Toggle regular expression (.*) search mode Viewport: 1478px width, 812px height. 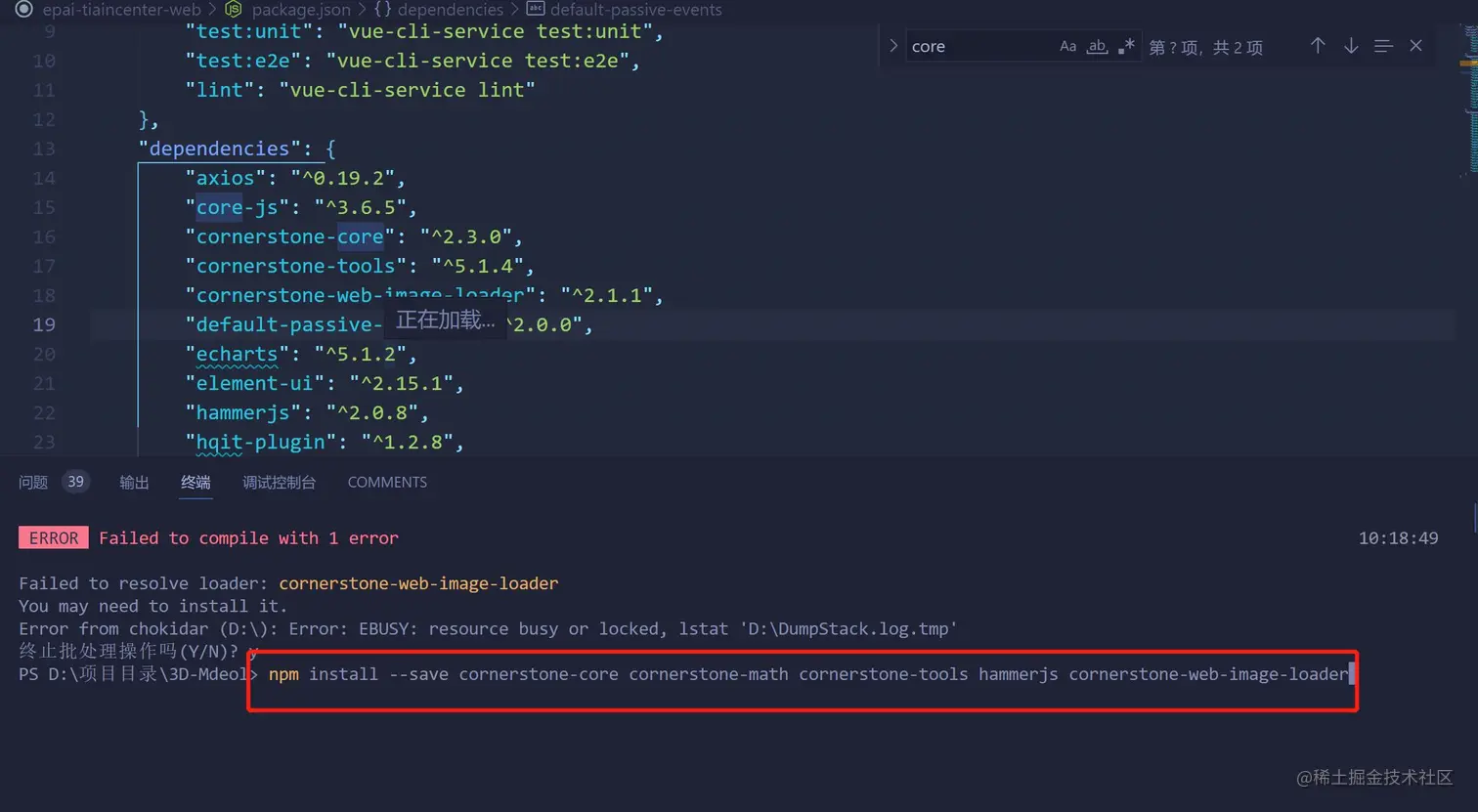pyautogui.click(x=1126, y=45)
